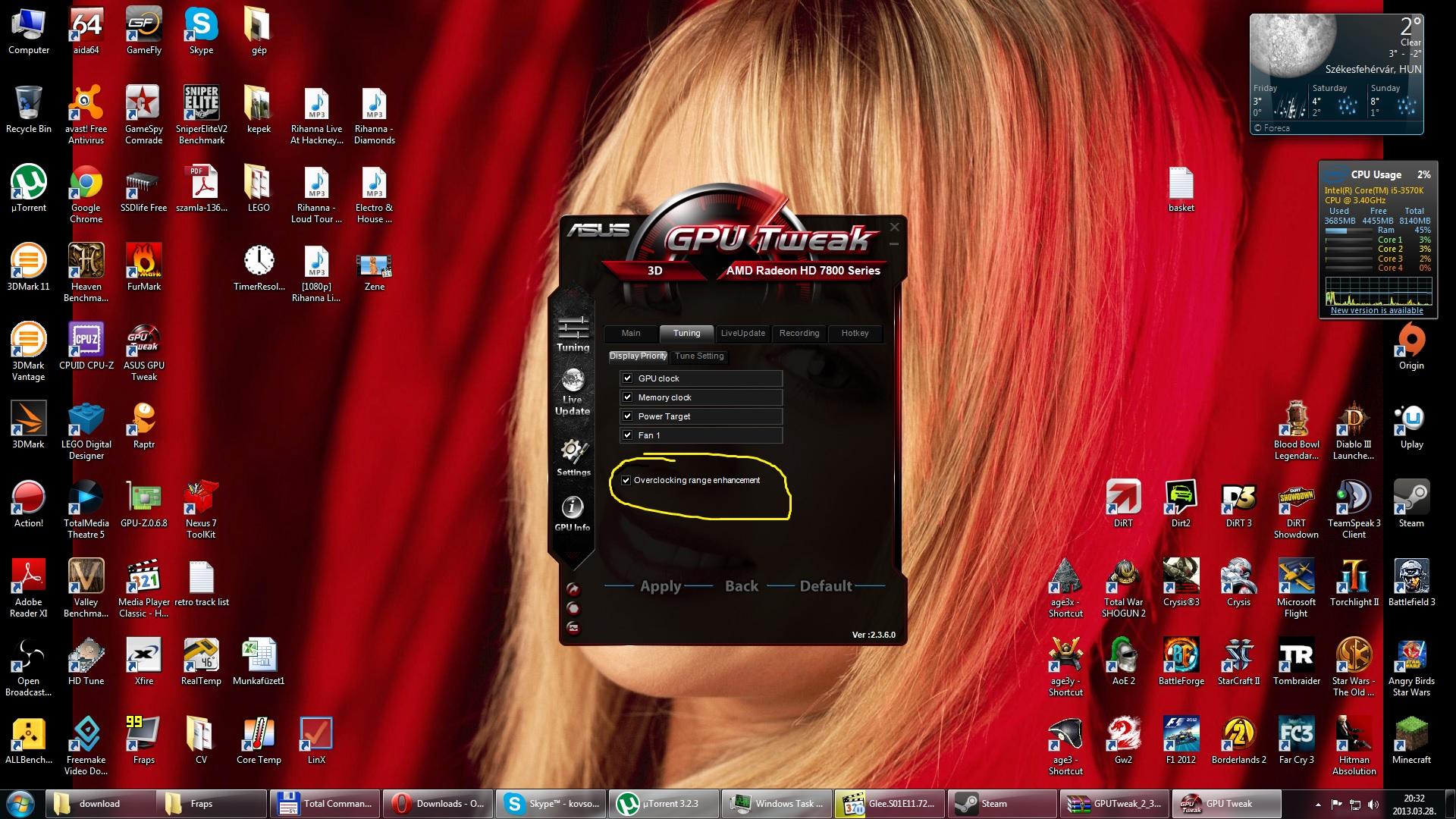1456x819 pixels.
Task: Open the Tuning sidebar icon in GPU Tweak
Action: click(573, 334)
